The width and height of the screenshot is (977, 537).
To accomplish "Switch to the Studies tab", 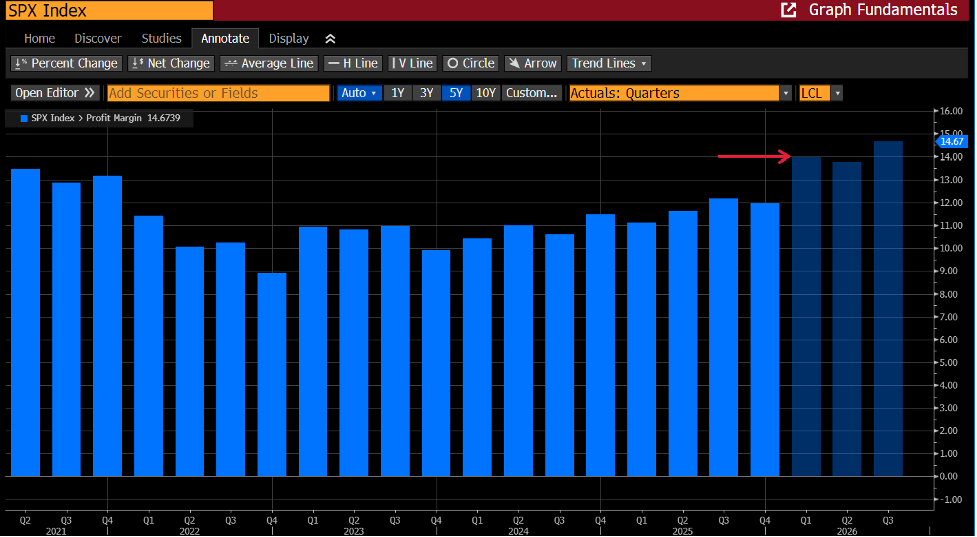I will pyautogui.click(x=161, y=39).
